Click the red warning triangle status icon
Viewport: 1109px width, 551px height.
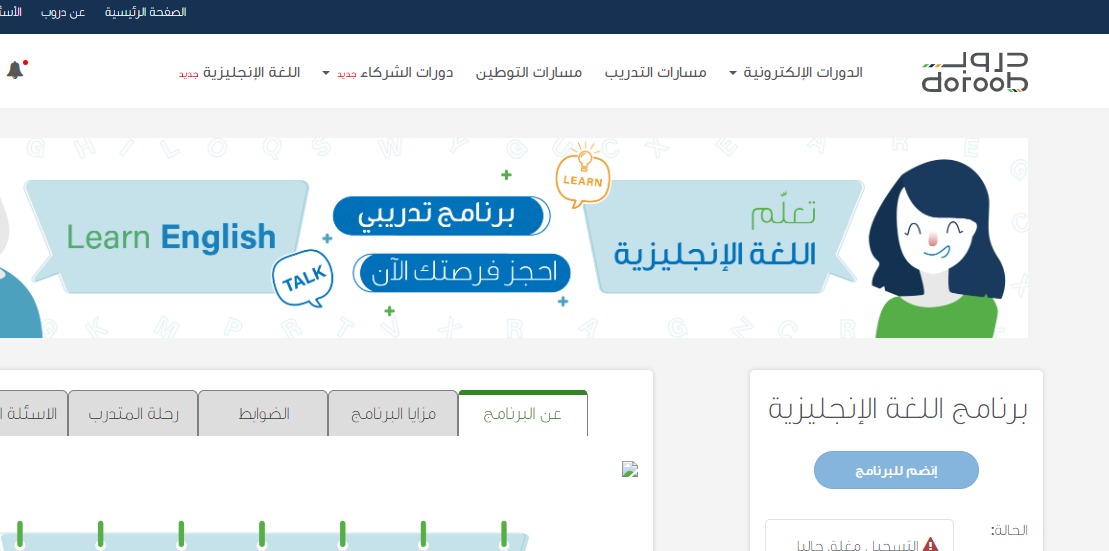[x=931, y=545]
